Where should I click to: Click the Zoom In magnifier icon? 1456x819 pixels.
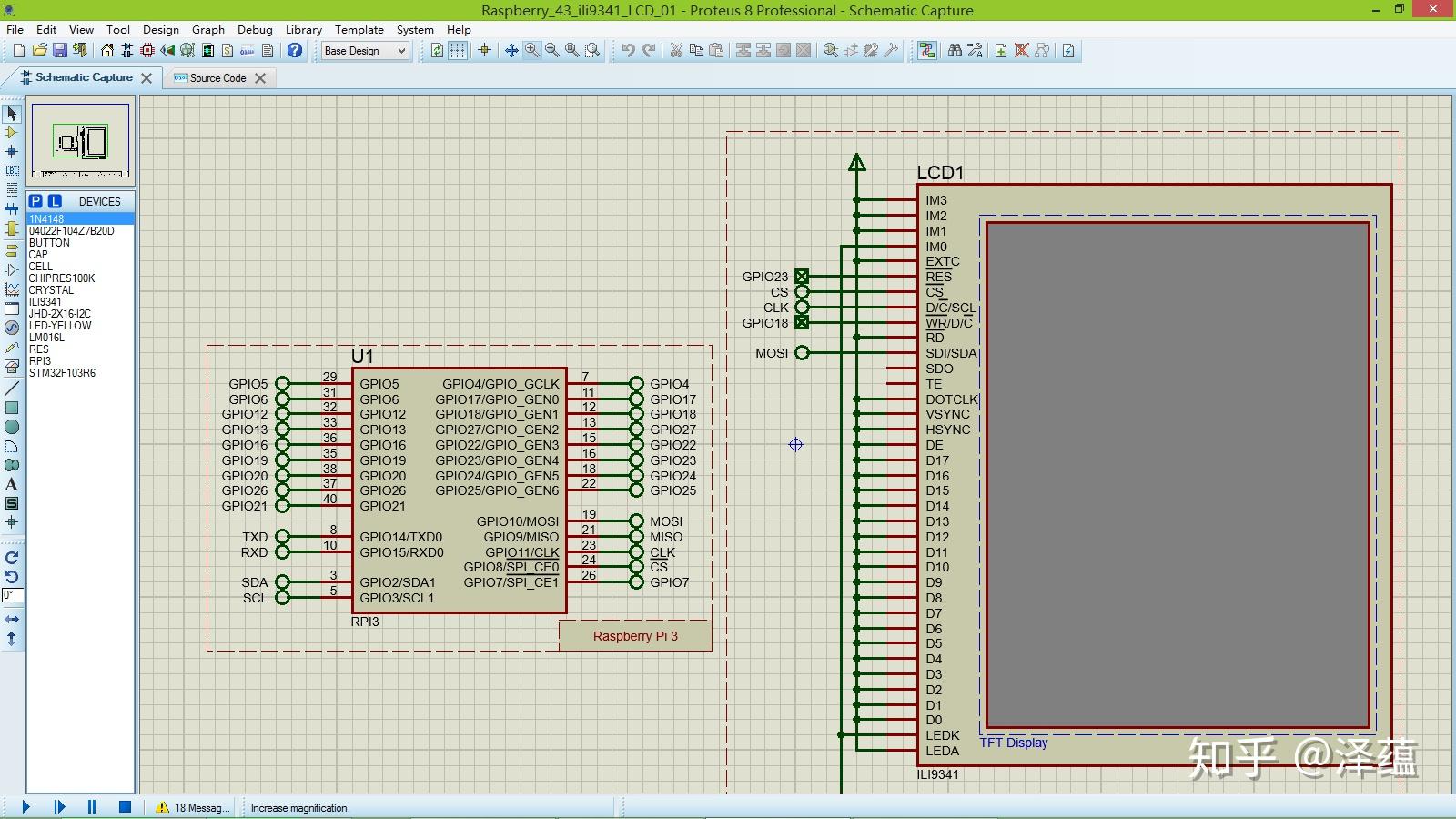[531, 51]
